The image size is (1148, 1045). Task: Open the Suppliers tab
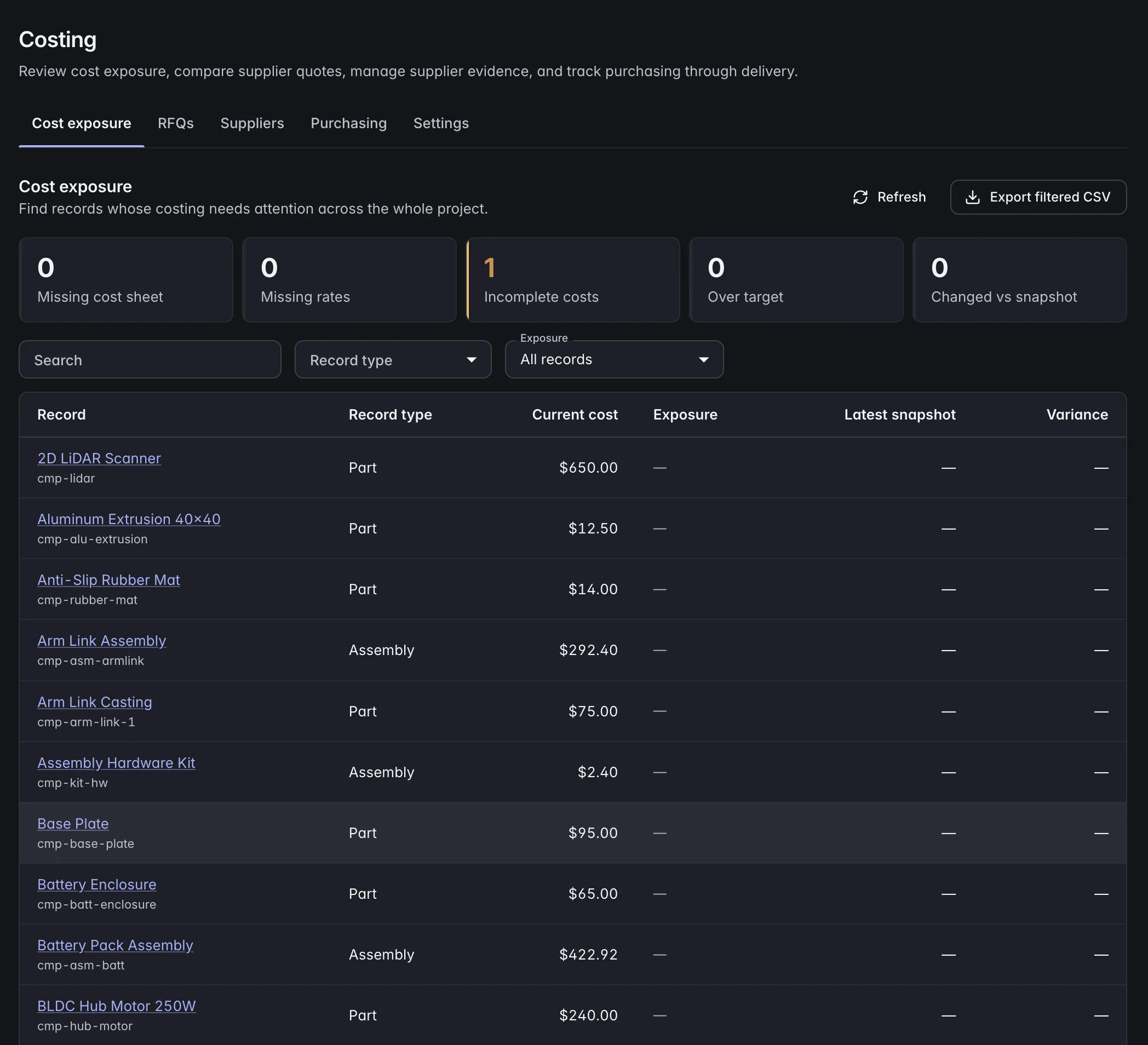252,123
